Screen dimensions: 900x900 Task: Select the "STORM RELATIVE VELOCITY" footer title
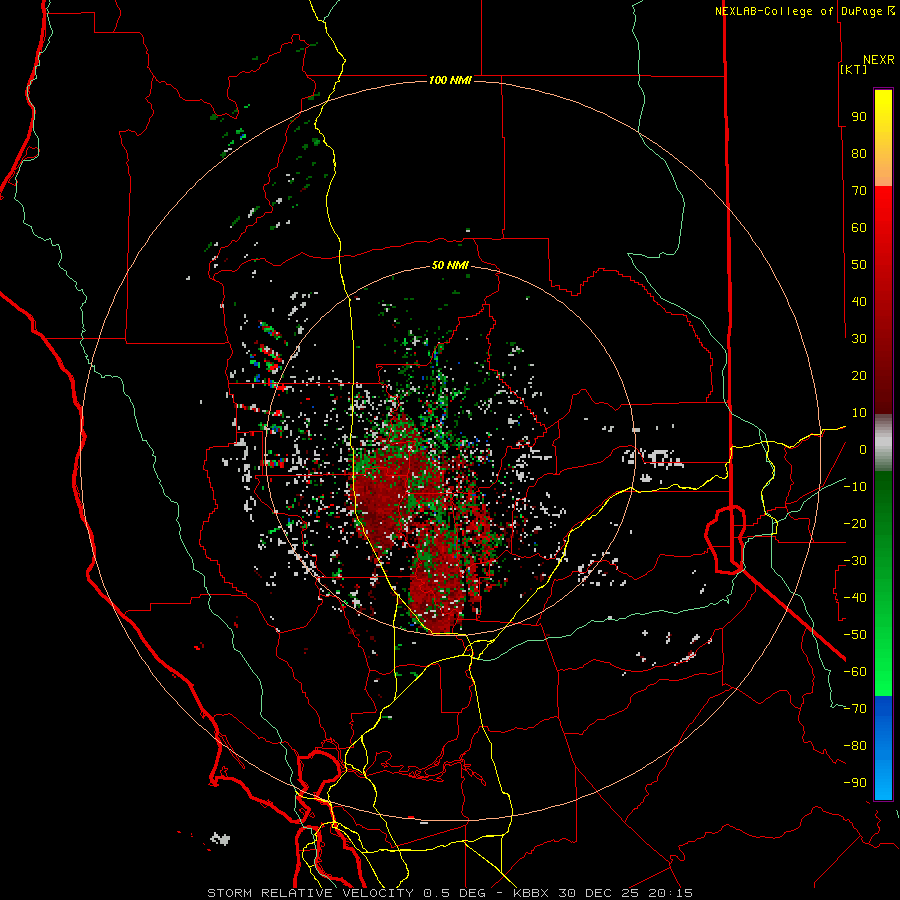point(312,893)
